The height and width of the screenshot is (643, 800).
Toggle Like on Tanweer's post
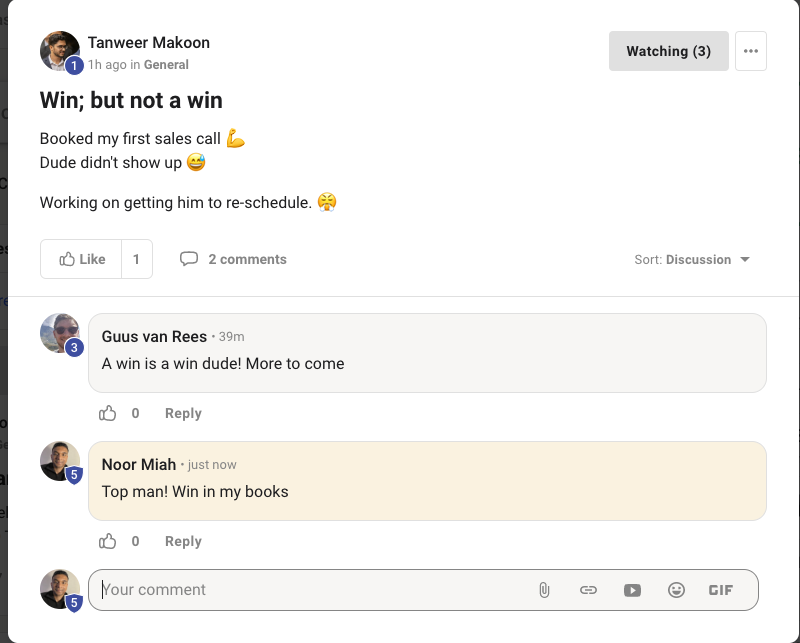point(82,259)
